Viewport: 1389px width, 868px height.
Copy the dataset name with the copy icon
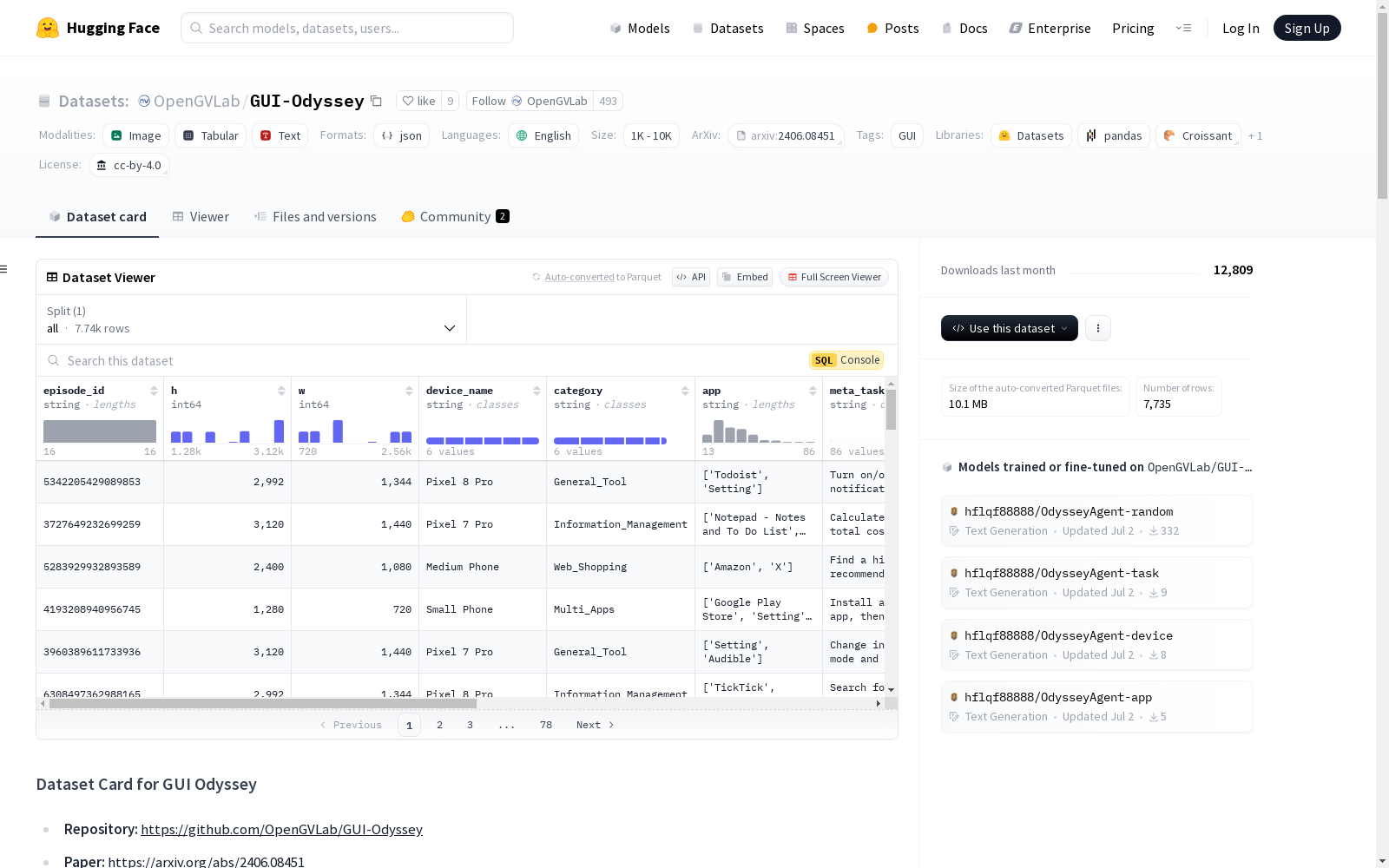376,101
